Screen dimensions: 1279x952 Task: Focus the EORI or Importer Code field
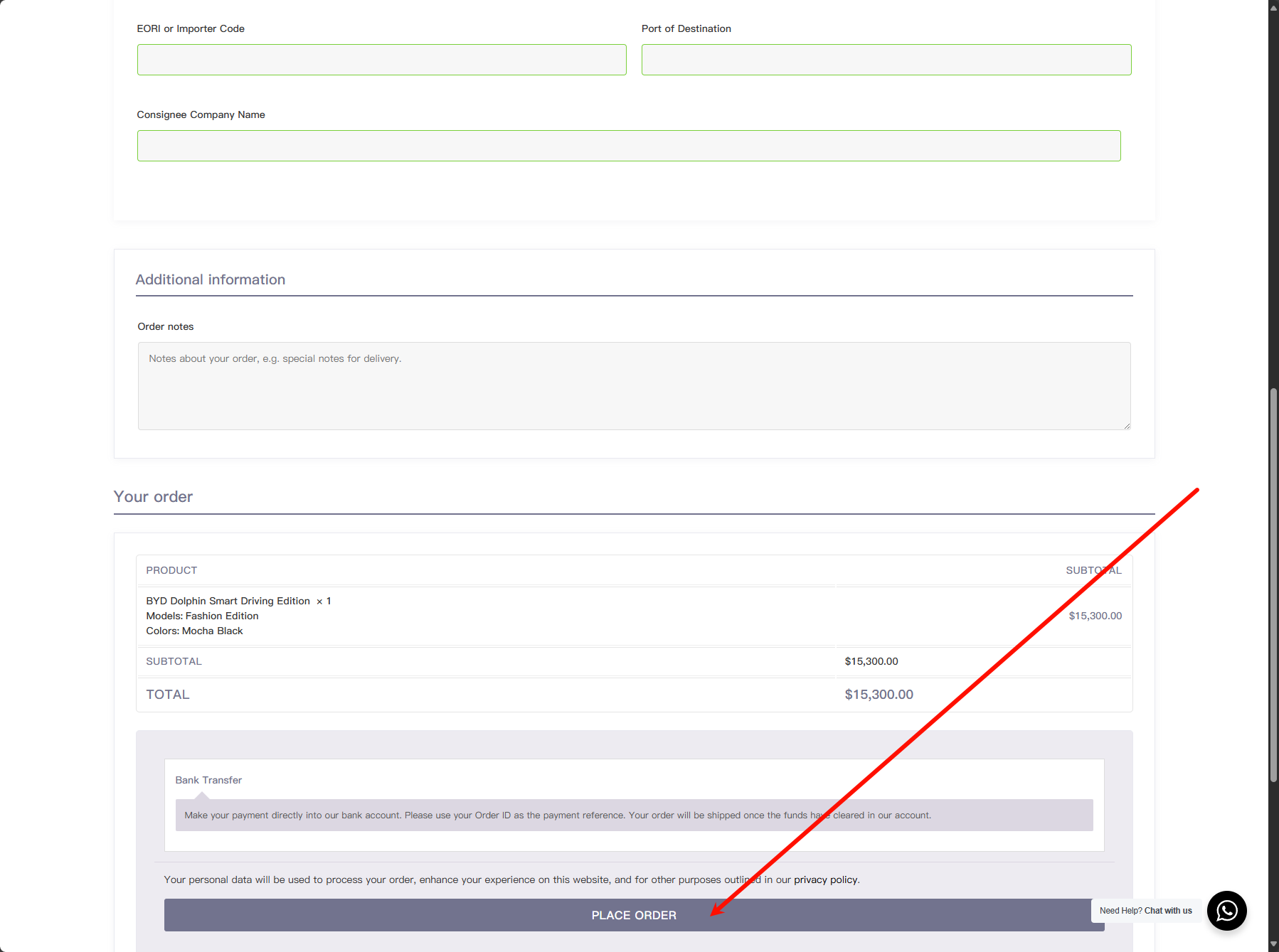click(382, 60)
